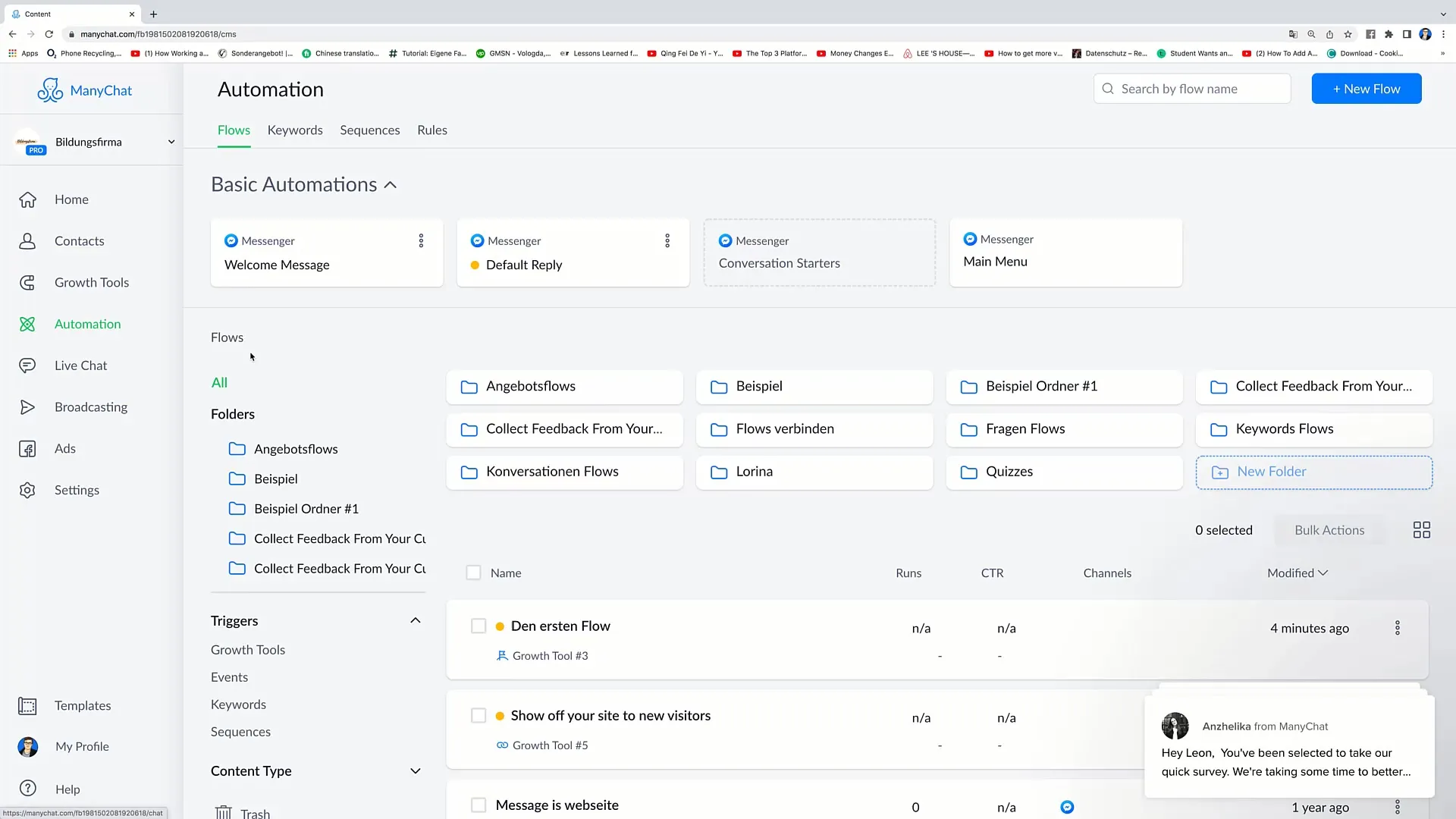Open the Growth Tools sidebar icon
Image resolution: width=1456 pixels, height=819 pixels.
[27, 283]
